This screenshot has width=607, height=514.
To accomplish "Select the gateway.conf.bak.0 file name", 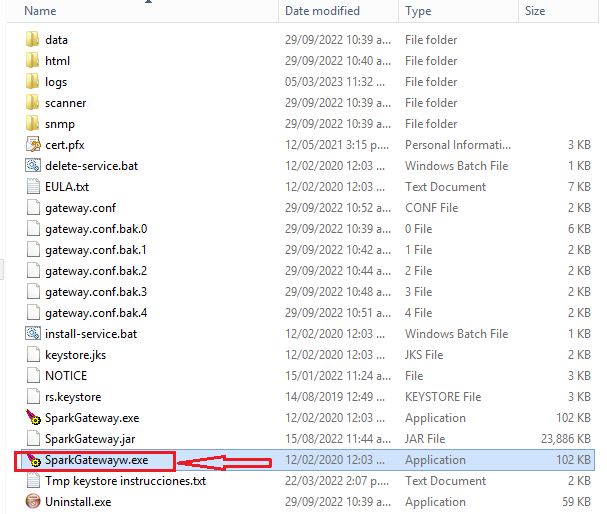I will click(96, 229).
